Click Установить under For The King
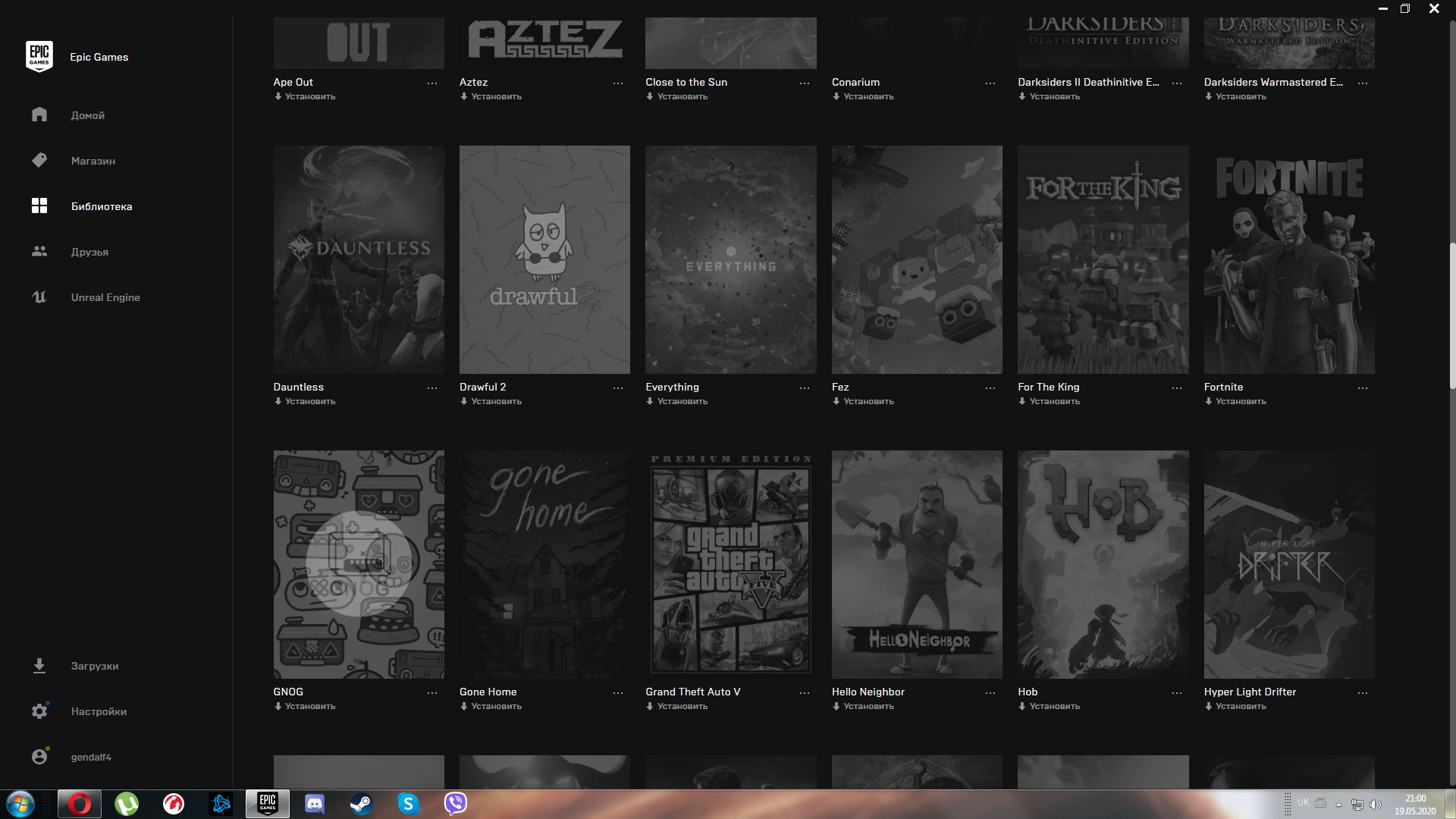The width and height of the screenshot is (1456, 819). tap(1050, 401)
